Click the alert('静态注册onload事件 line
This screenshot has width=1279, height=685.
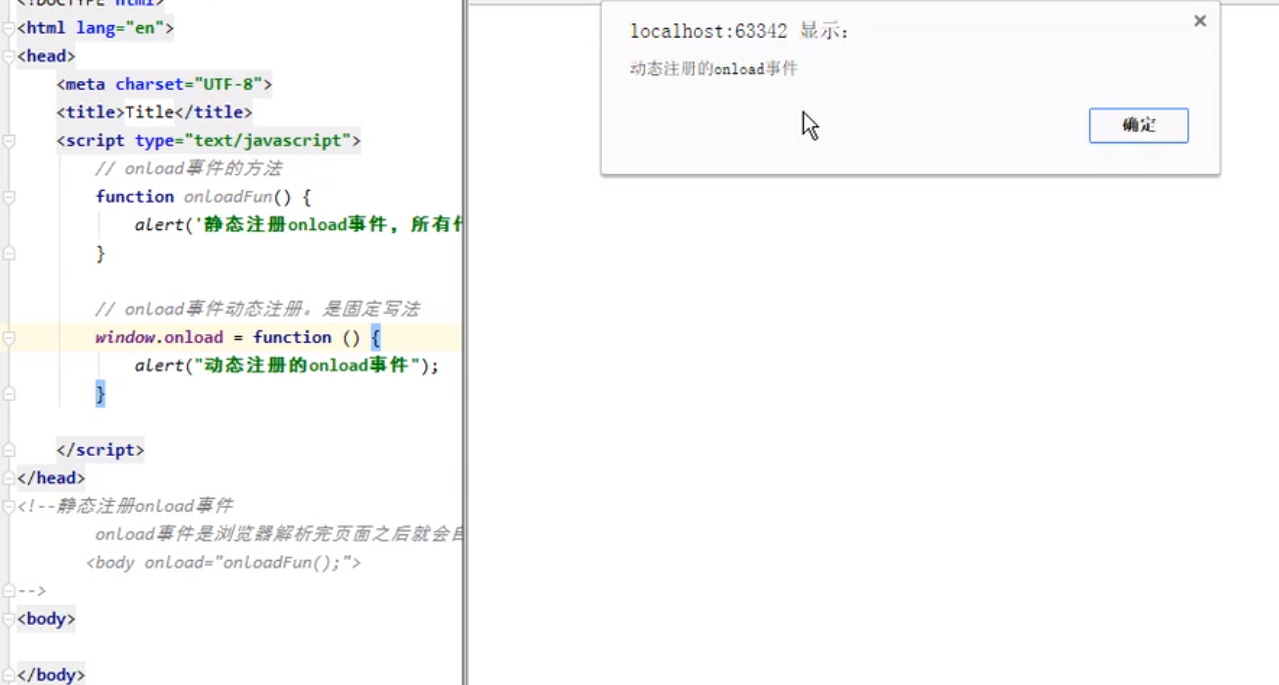click(298, 225)
